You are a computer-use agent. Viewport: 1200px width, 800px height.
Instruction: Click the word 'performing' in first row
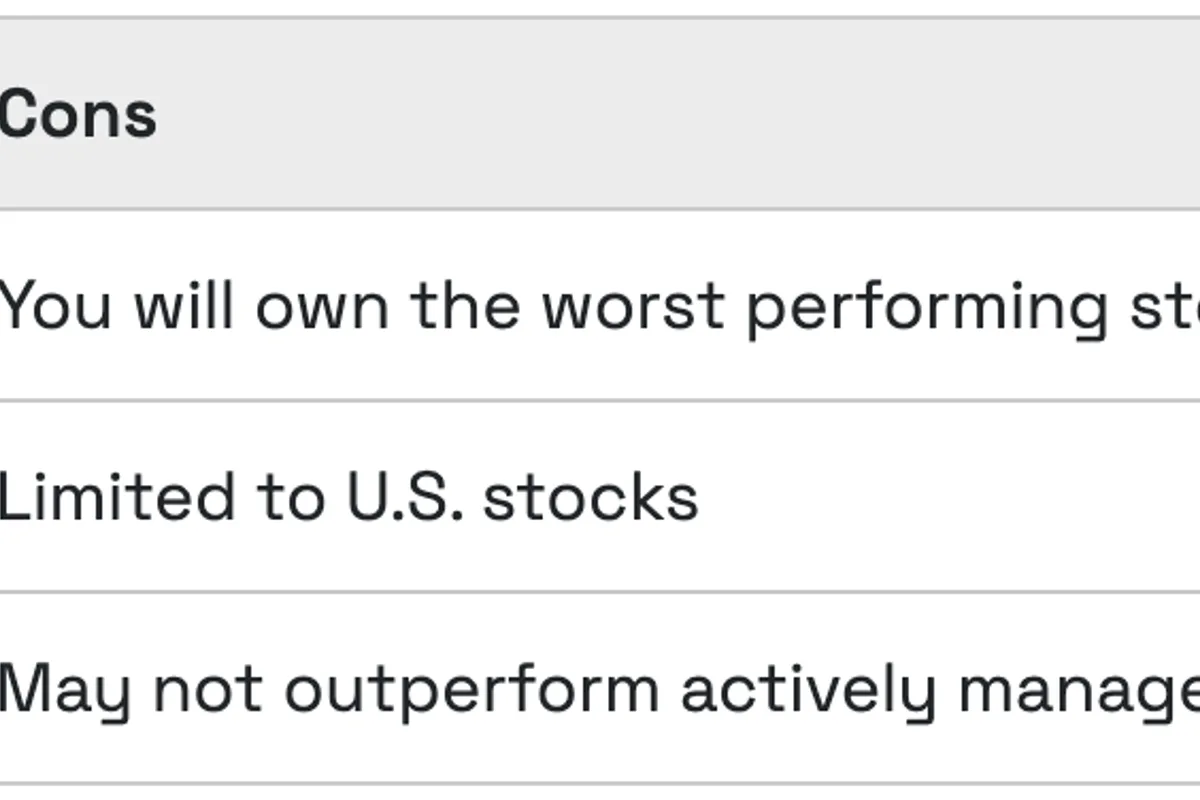927,307
